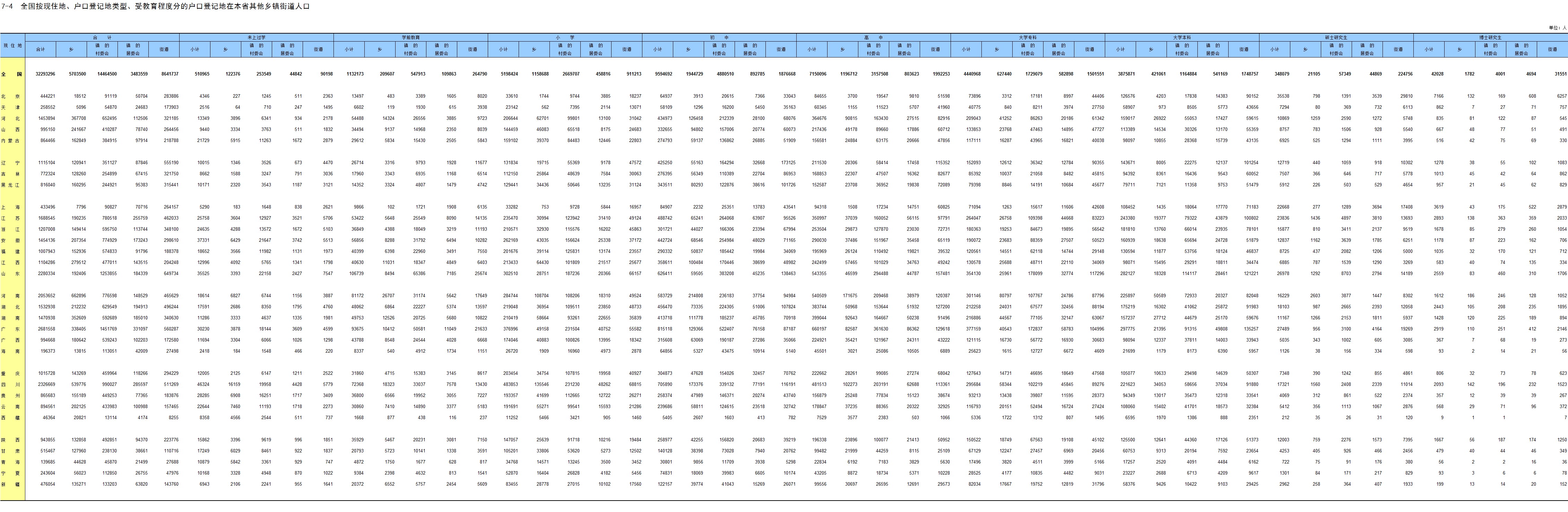
Task: Click the 现住地 column header cell
Action: point(12,46)
